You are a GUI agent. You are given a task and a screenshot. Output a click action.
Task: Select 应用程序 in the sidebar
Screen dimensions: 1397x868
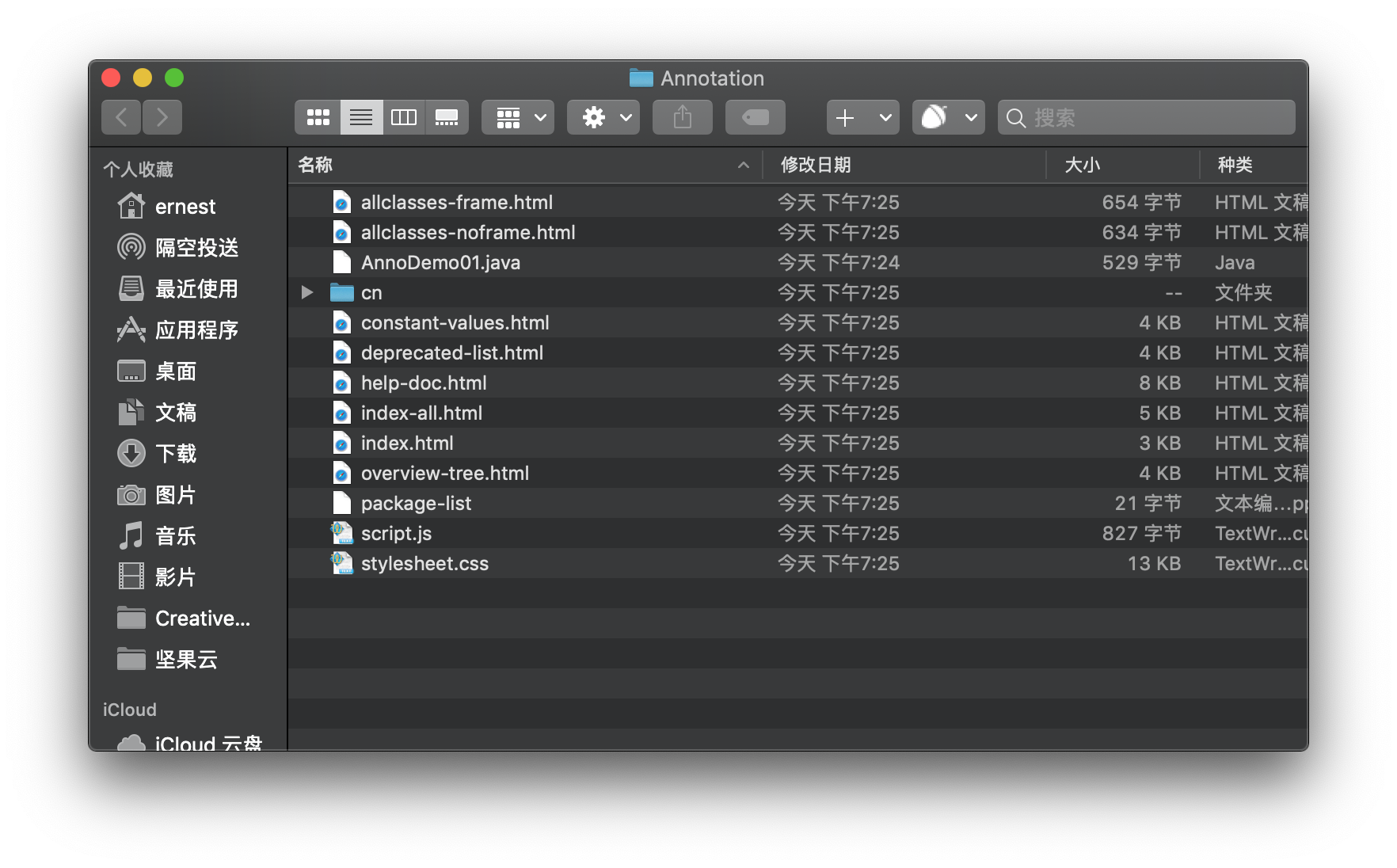click(x=188, y=330)
